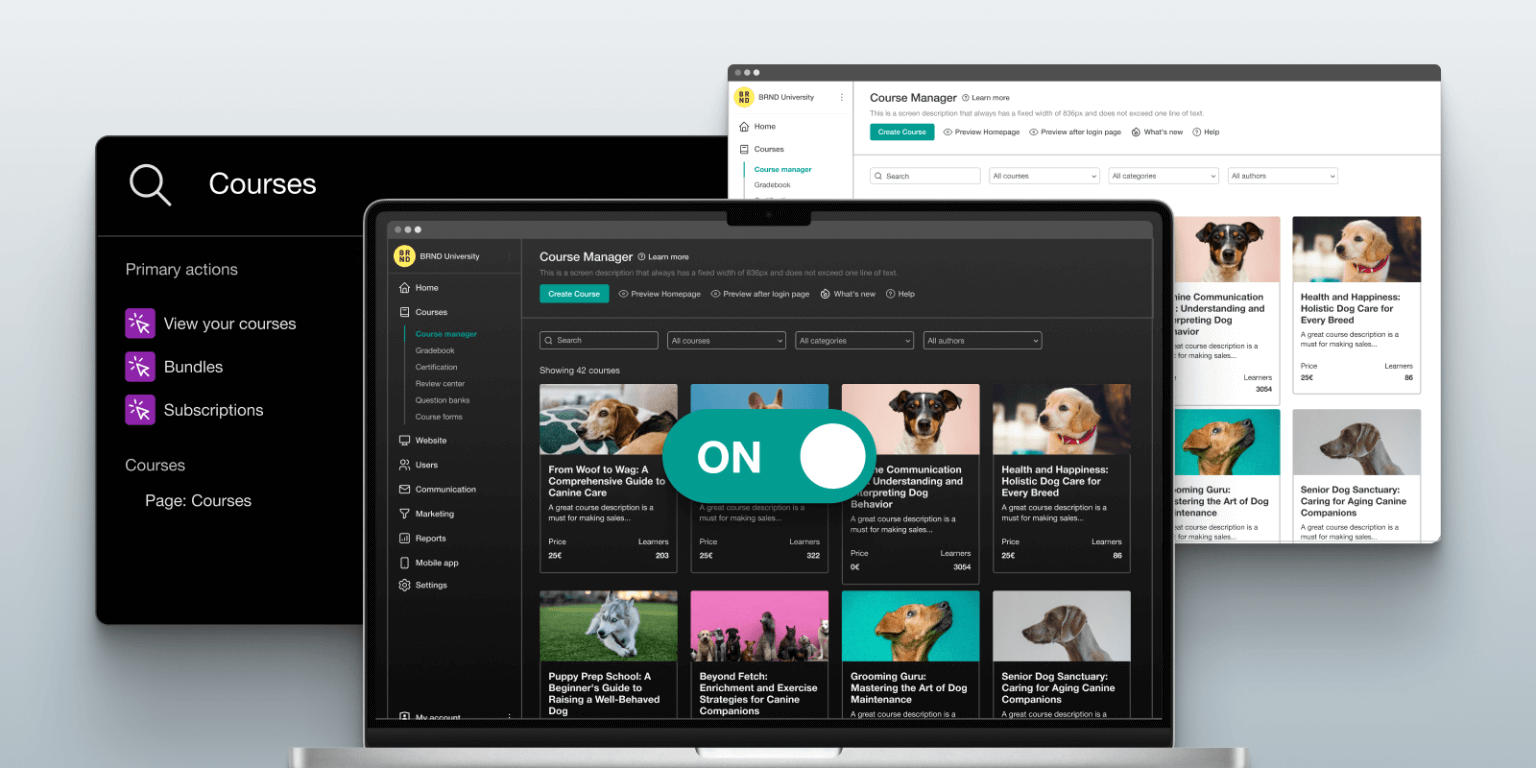Click the Create Course button
The width and height of the screenshot is (1536, 768).
tap(574, 293)
